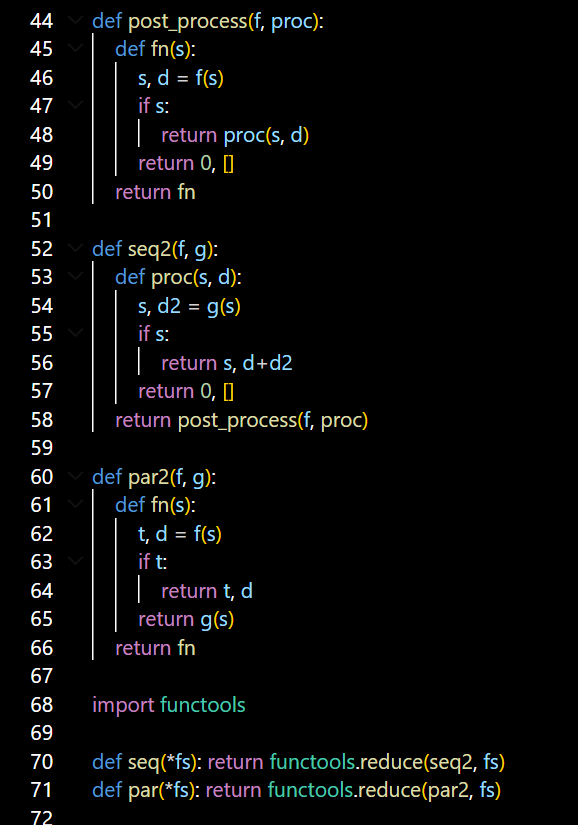578x825 pixels.
Task: Collapse the par2 function fold at line 60
Action: [76, 477]
